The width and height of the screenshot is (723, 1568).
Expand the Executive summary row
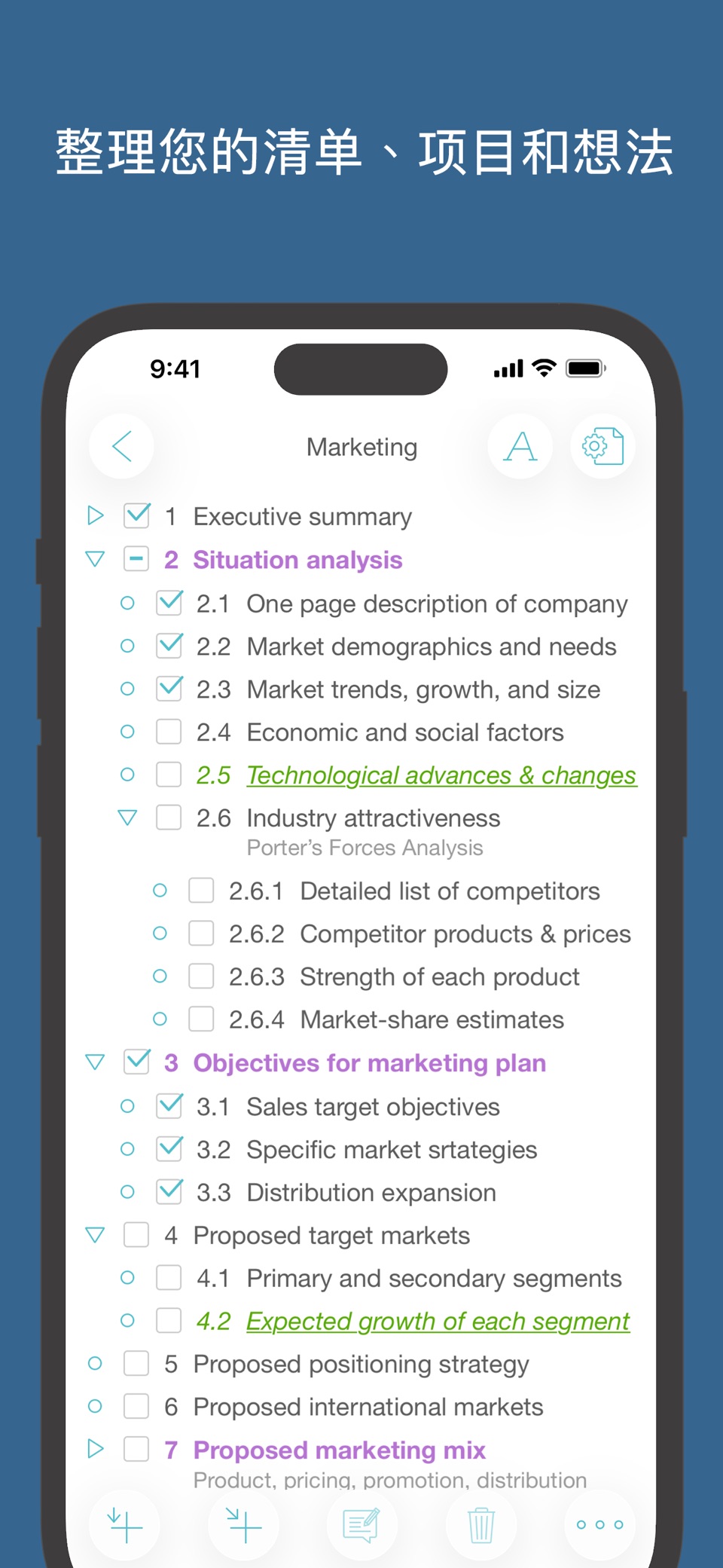point(95,515)
